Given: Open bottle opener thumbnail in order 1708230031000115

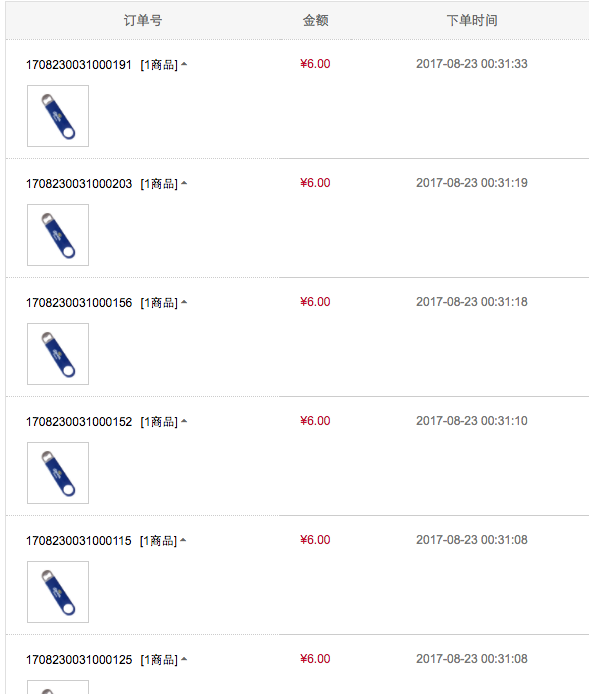Looking at the screenshot, I should 58,592.
